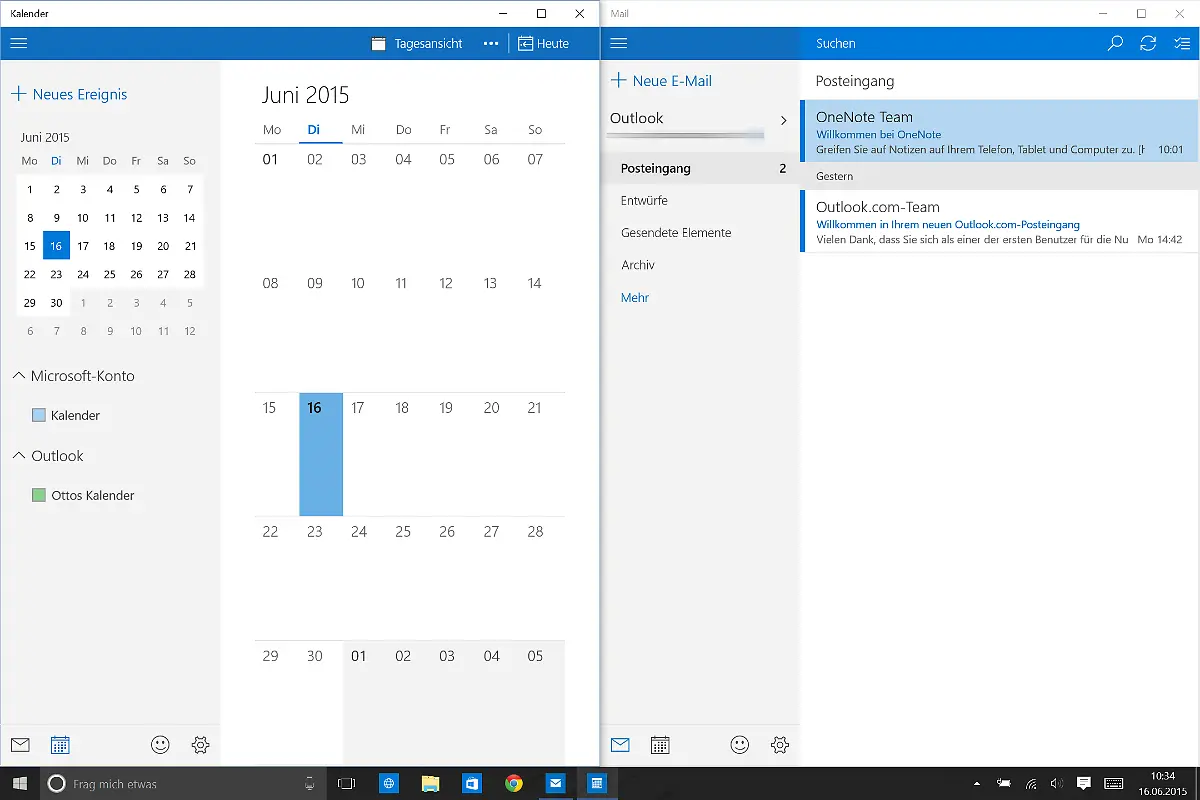Switch to Mail via Calendar's envelope icon
Screen dimensions: 1200x800
[x=20, y=745]
